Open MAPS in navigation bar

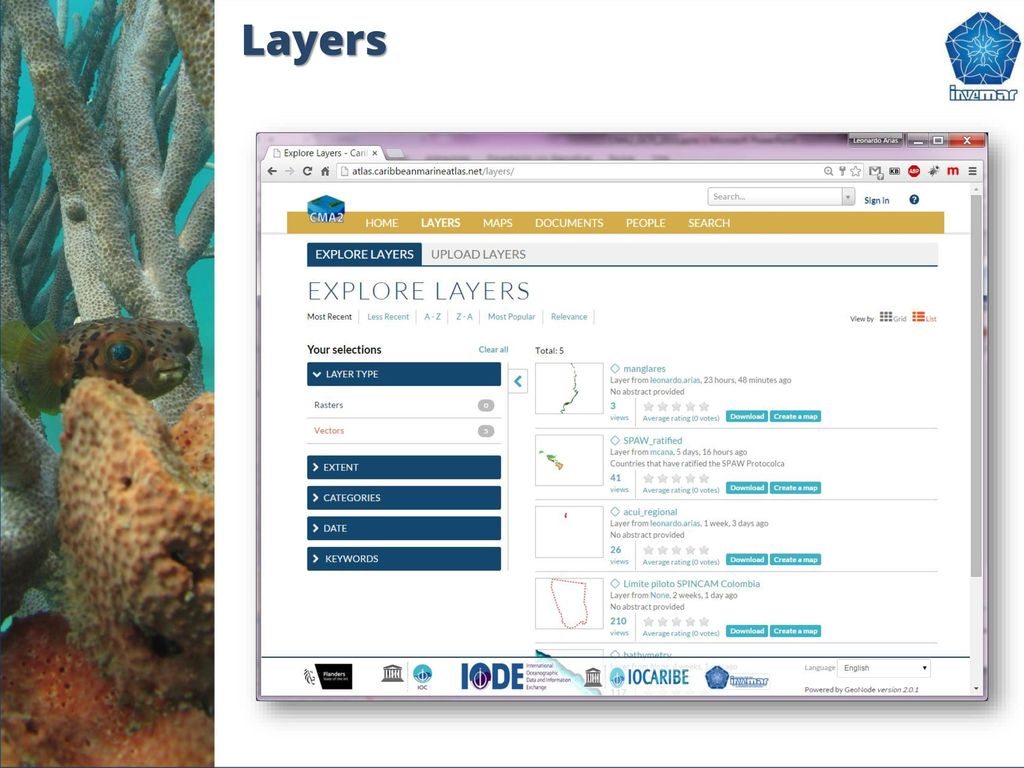click(x=498, y=223)
